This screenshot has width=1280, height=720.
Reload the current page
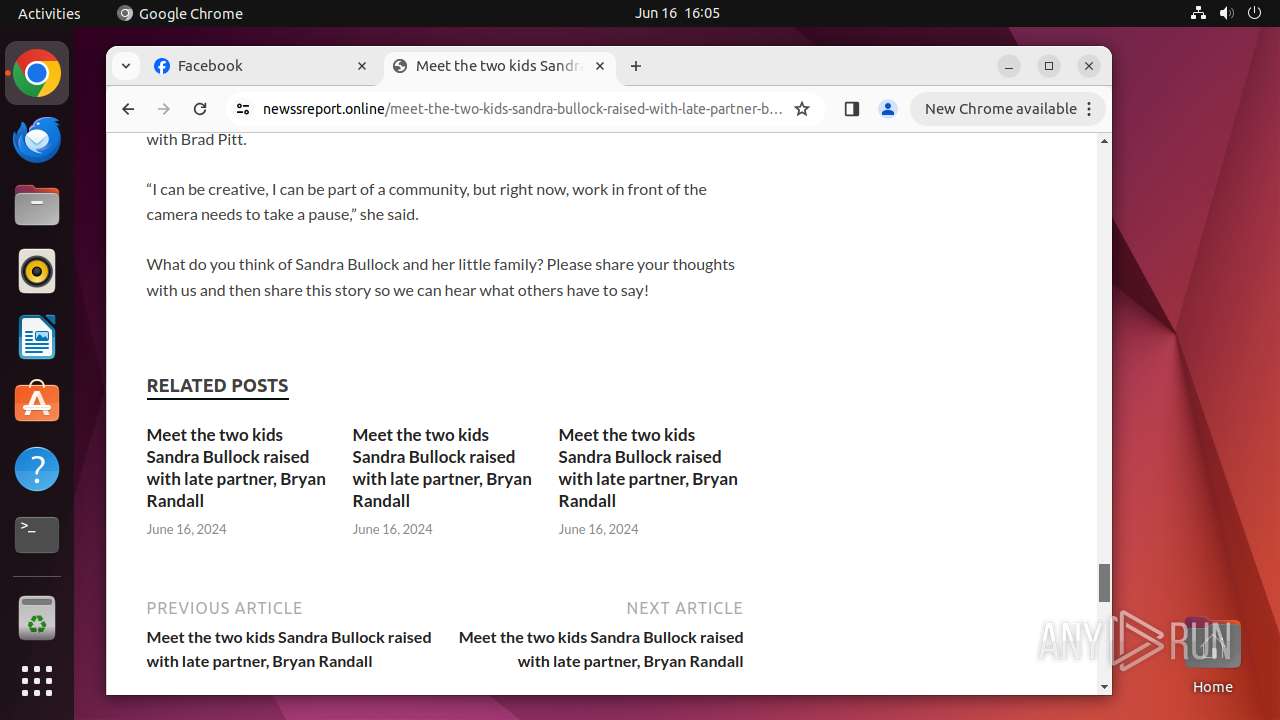click(x=200, y=109)
